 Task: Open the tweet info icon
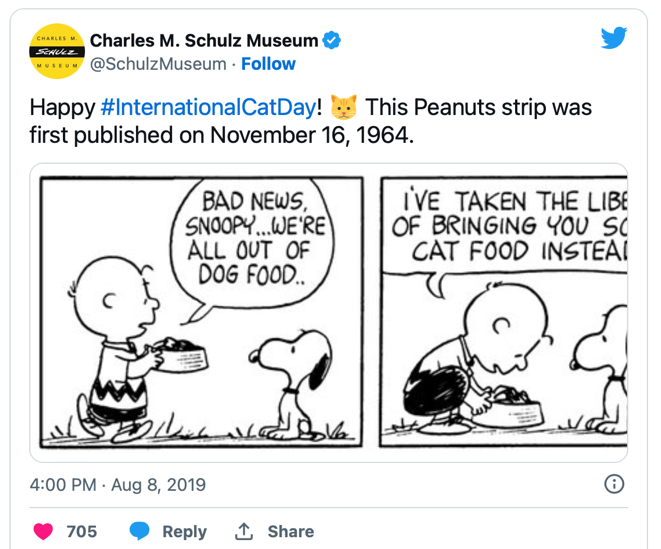(615, 484)
